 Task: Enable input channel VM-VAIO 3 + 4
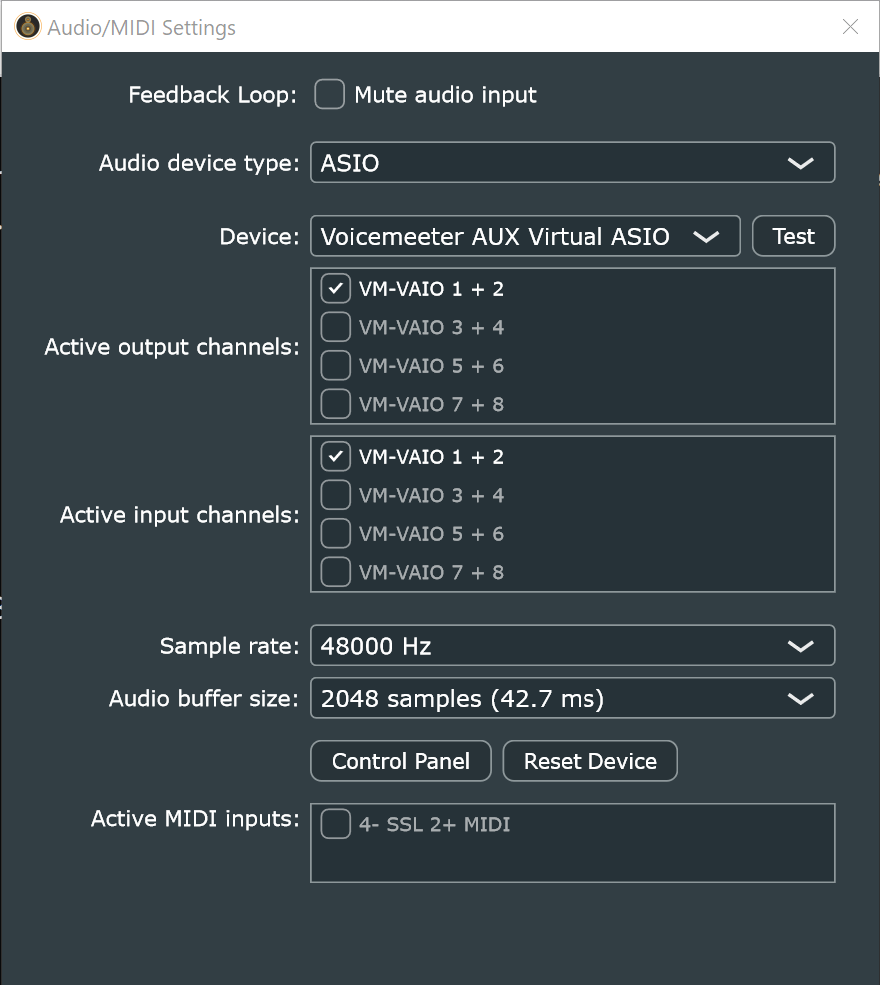click(x=335, y=495)
